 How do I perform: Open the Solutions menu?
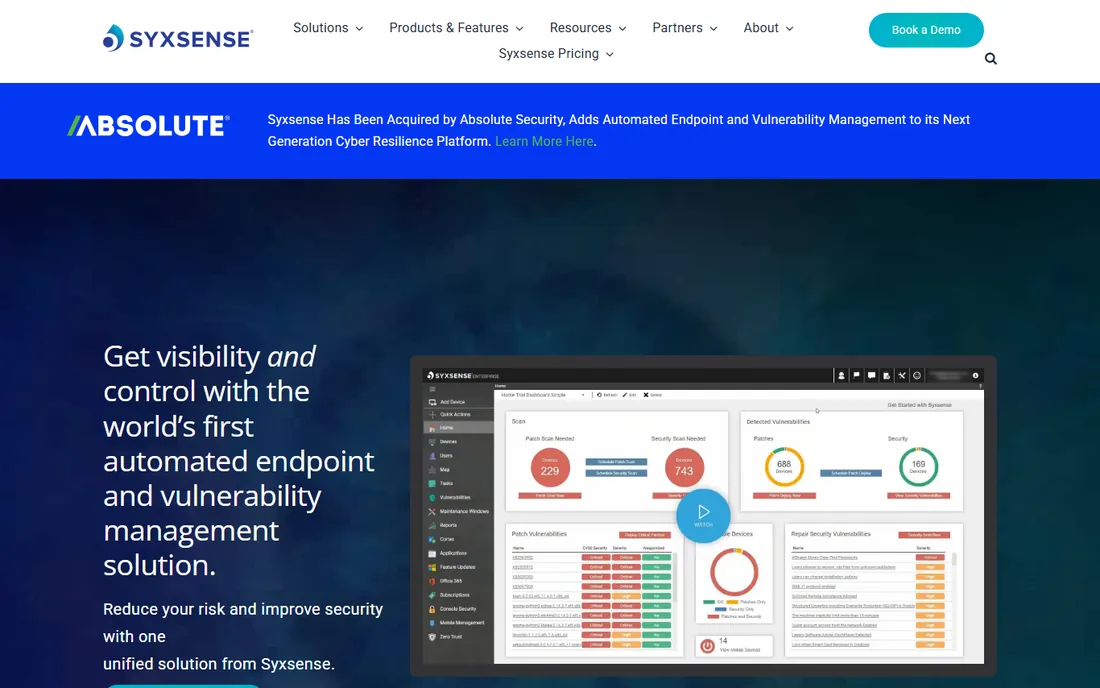tap(328, 28)
